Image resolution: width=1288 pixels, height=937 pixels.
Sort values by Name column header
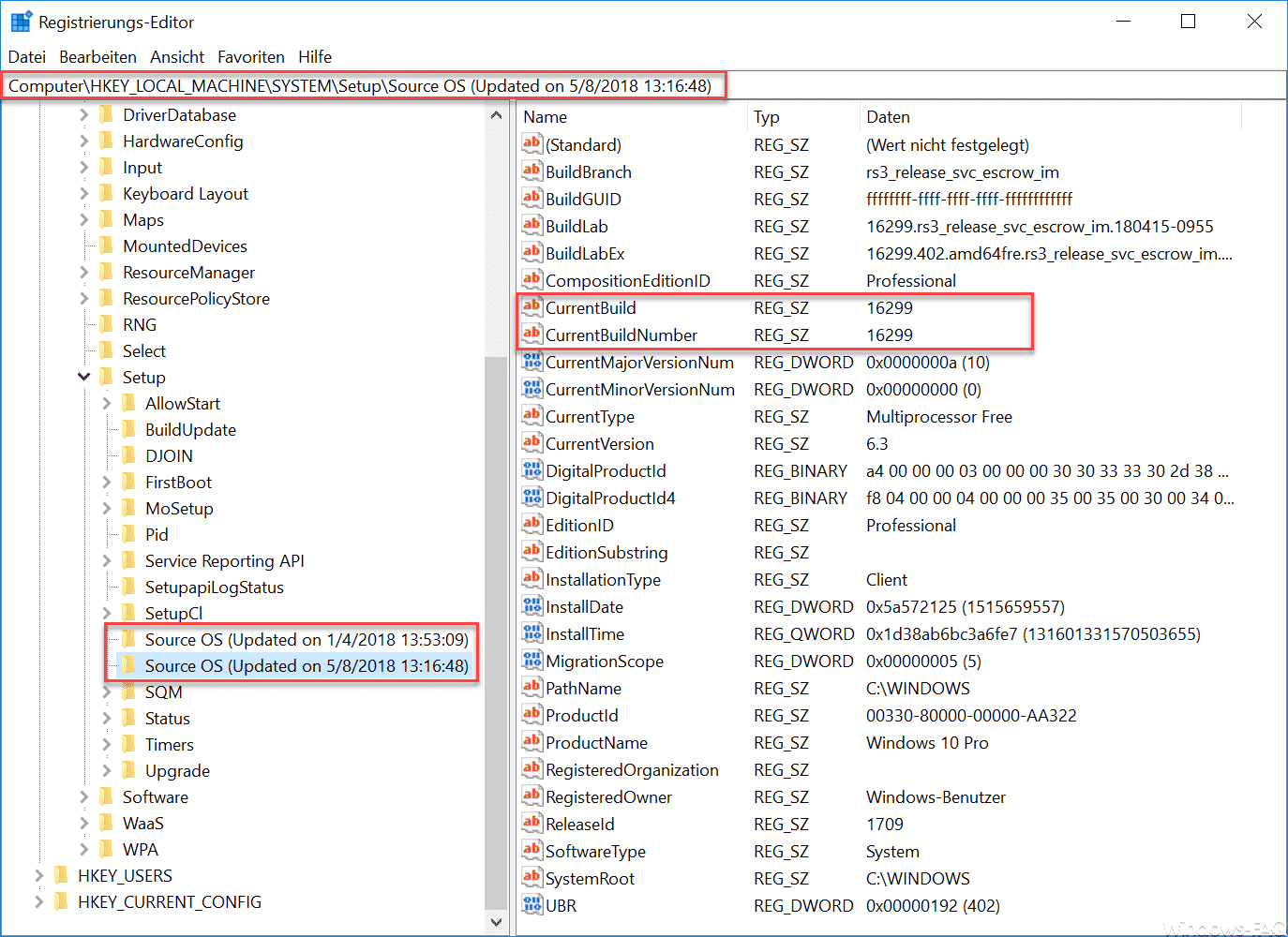tap(633, 117)
